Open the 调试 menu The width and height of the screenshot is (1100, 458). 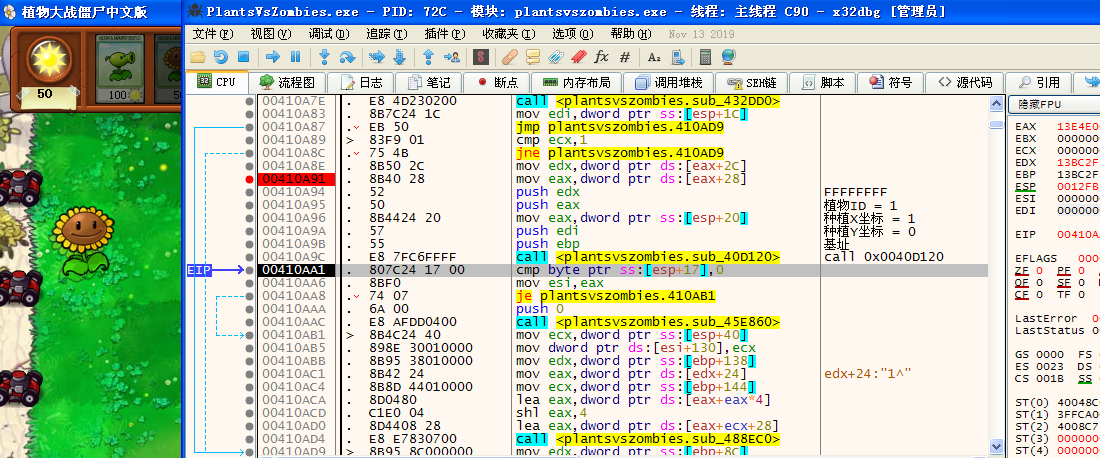(329, 34)
